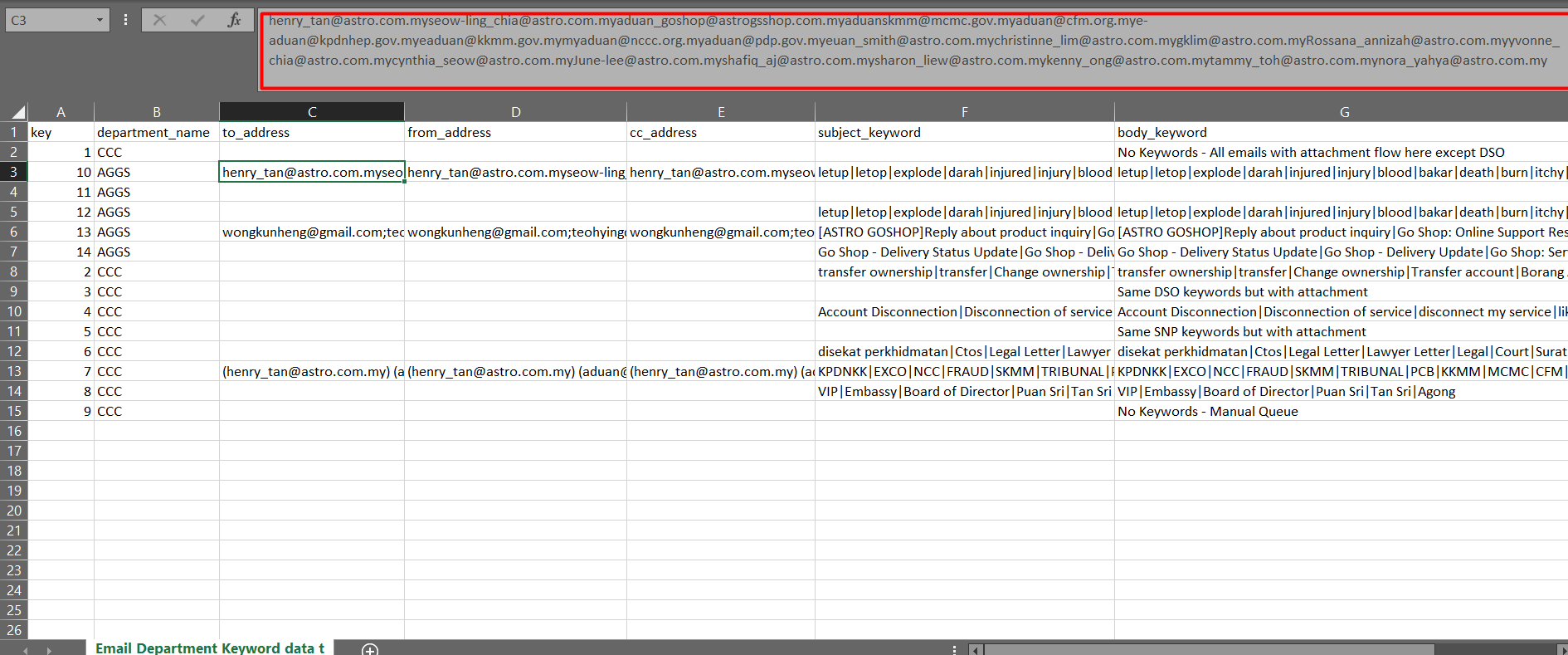Select 'Same SNP keywords but with attachment' cell
The height and width of the screenshot is (655, 1568).
tap(1342, 331)
